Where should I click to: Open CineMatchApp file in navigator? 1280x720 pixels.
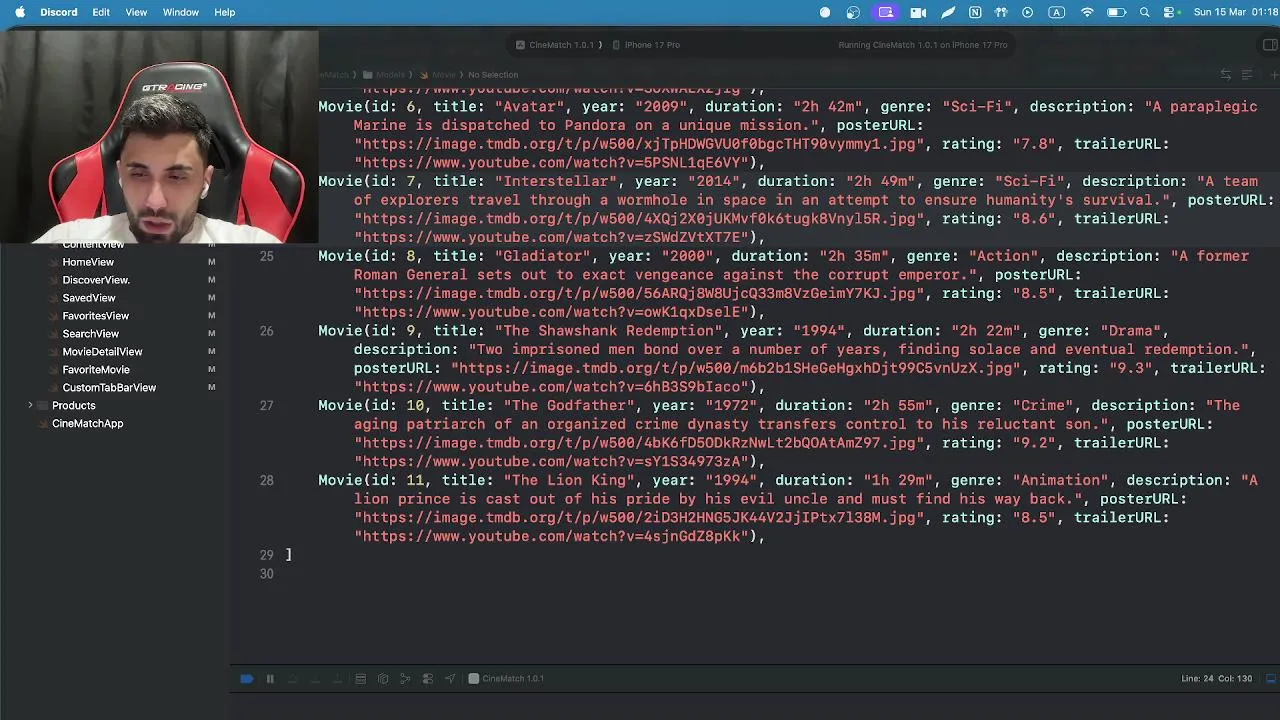(87, 424)
